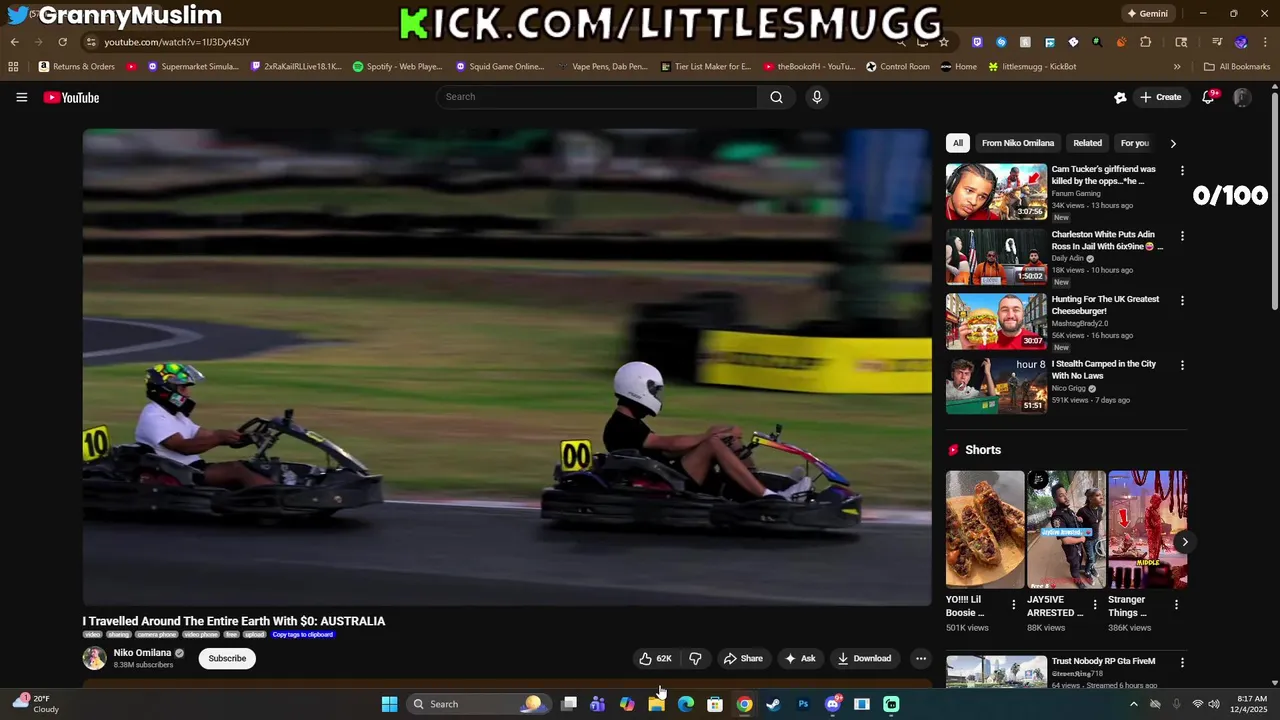Open Control Room bookmark
Screen dimensions: 1280x720
click(898, 67)
